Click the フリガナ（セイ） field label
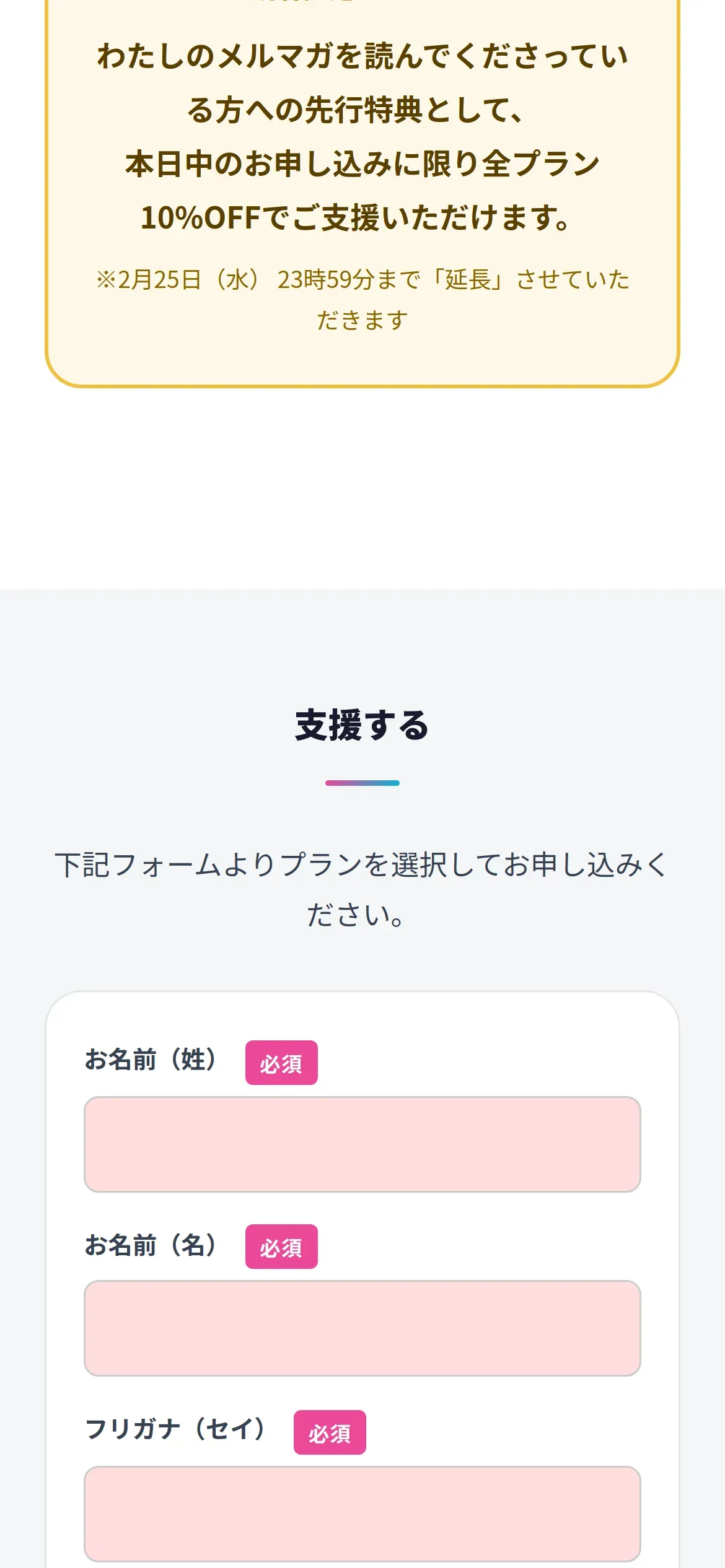Viewport: 725px width, 1568px height. 175,1429
